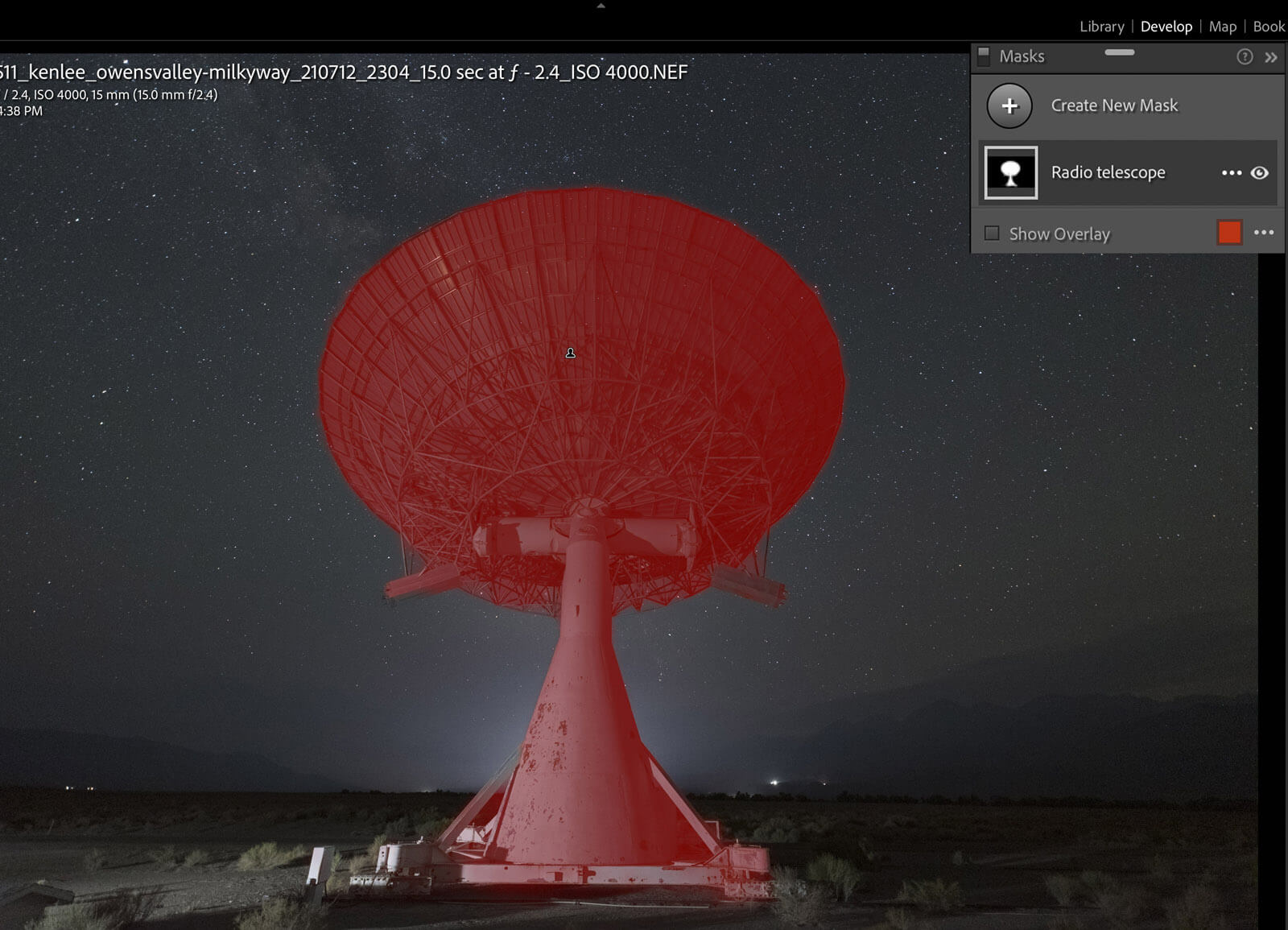Select the Develop module tab
Viewport: 1288px width, 930px height.
coord(1166,27)
